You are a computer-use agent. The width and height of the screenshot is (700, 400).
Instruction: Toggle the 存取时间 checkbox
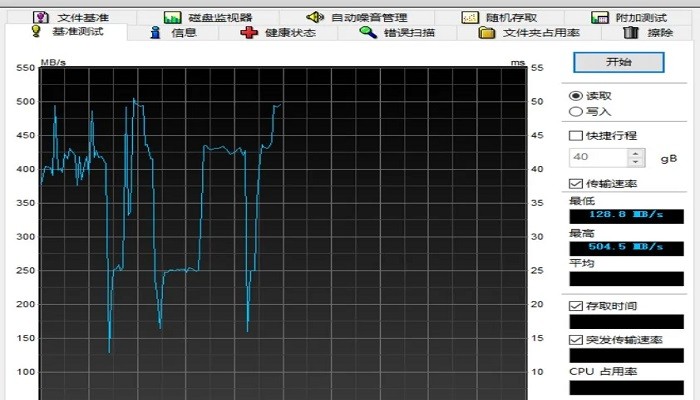(x=575, y=305)
